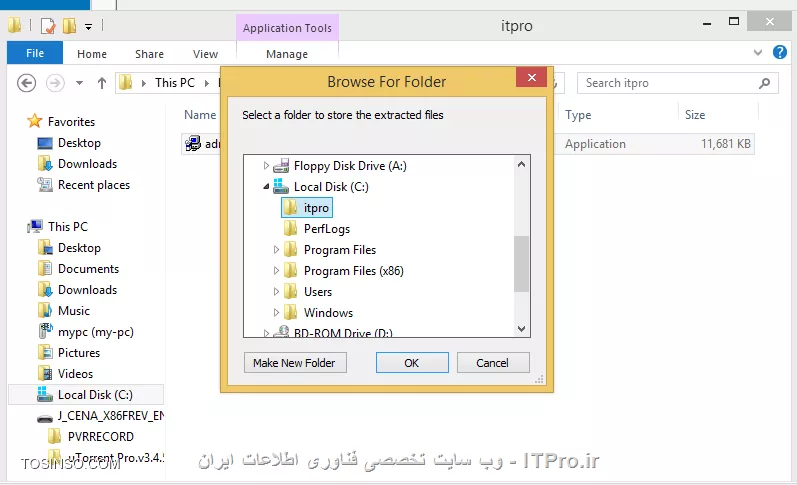This screenshot has width=797, height=485.
Task: Open PVRRECORD folder in navigation pane
Action: pyautogui.click(x=100, y=437)
